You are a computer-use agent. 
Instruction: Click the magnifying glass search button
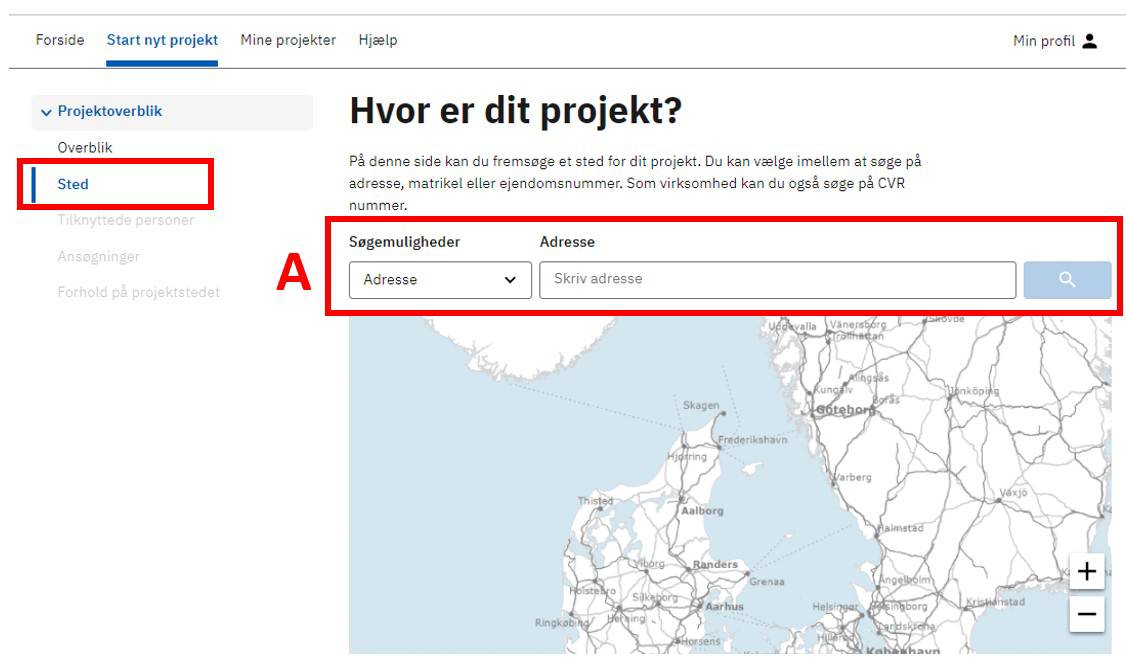(x=1066, y=280)
